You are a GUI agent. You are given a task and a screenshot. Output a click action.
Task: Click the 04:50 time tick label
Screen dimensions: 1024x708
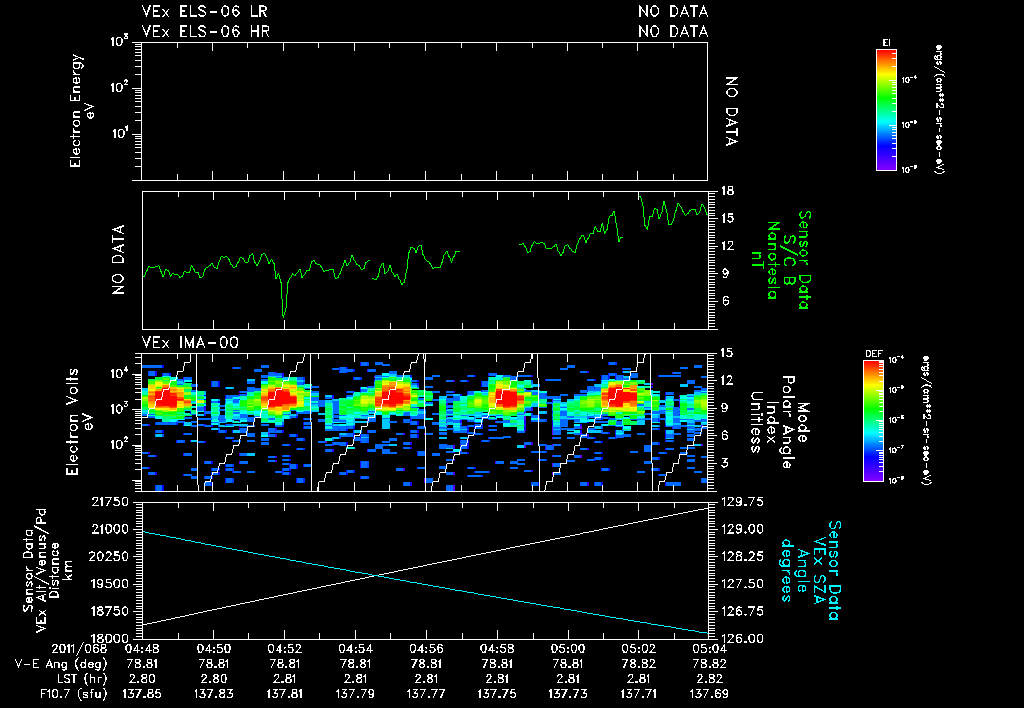pos(214,649)
